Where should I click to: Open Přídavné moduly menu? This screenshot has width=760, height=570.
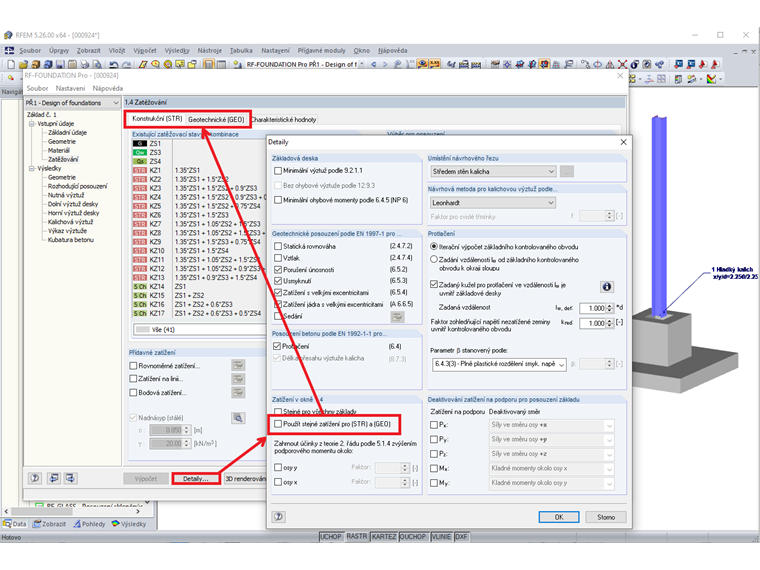pyautogui.click(x=321, y=50)
